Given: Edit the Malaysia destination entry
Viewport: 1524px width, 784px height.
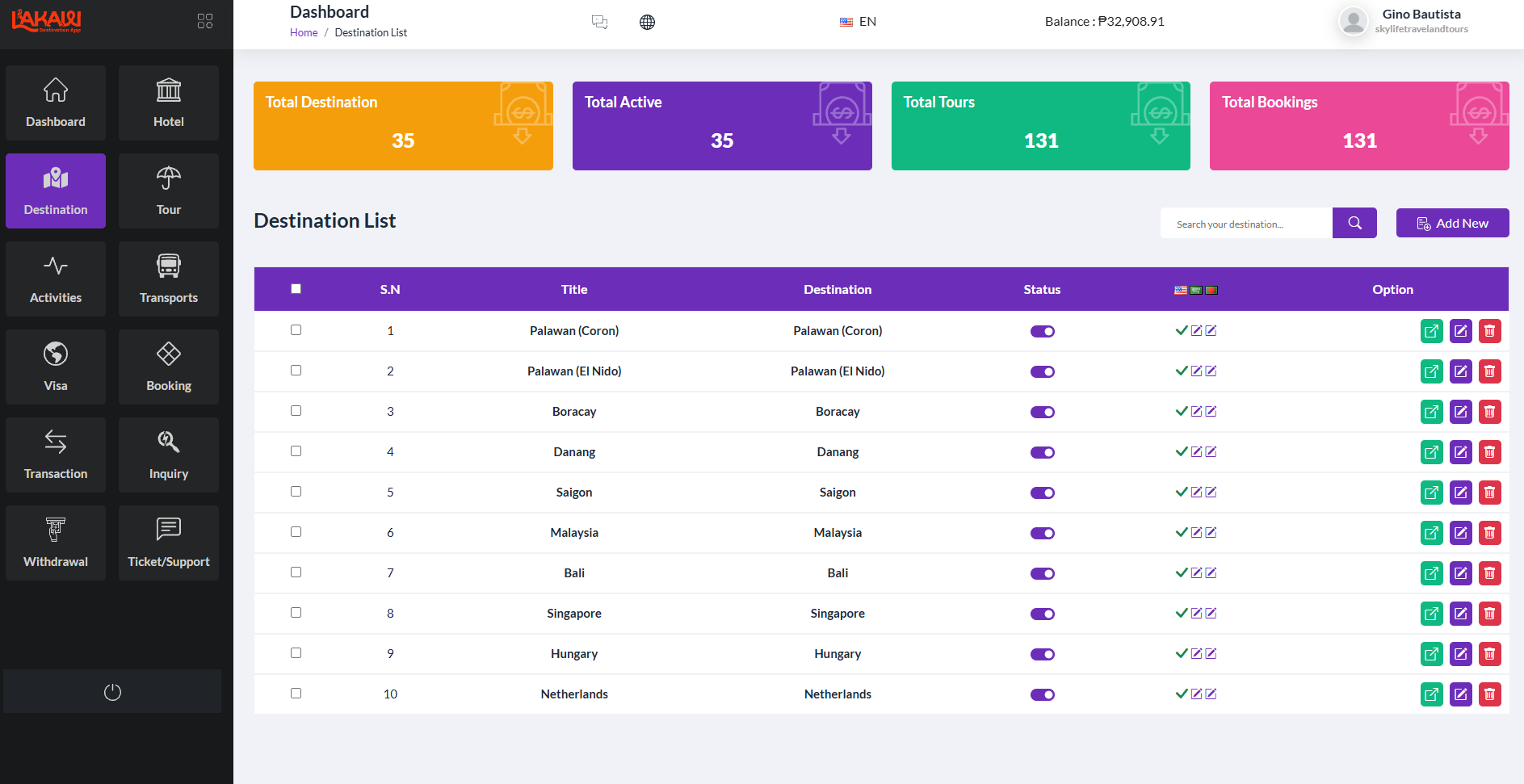Looking at the screenshot, I should (1460, 533).
